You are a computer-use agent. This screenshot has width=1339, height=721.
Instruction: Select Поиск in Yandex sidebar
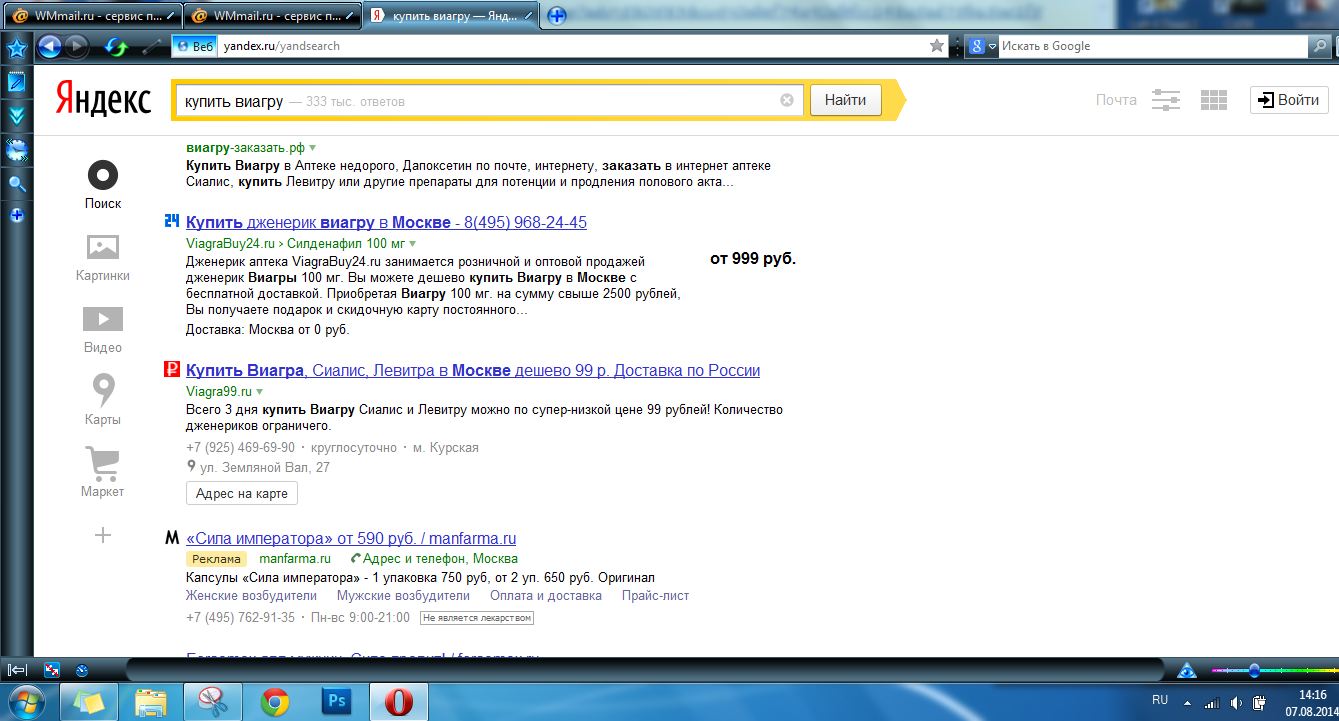click(x=103, y=185)
